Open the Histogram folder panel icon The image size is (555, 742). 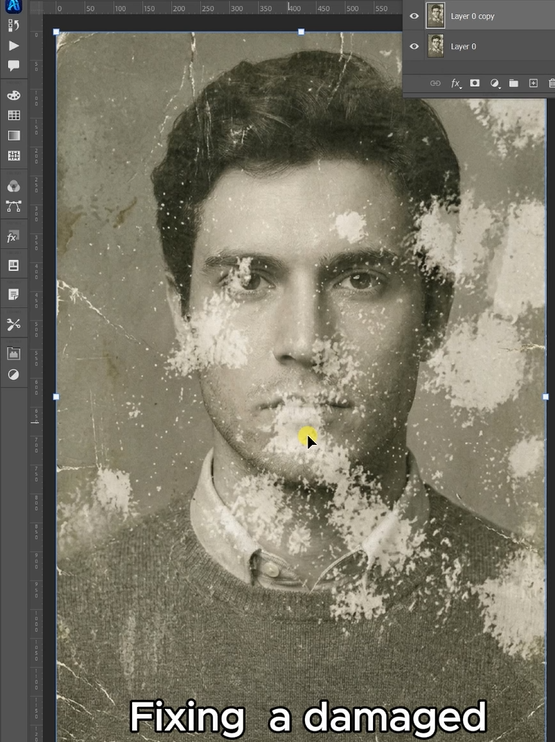coord(14,353)
